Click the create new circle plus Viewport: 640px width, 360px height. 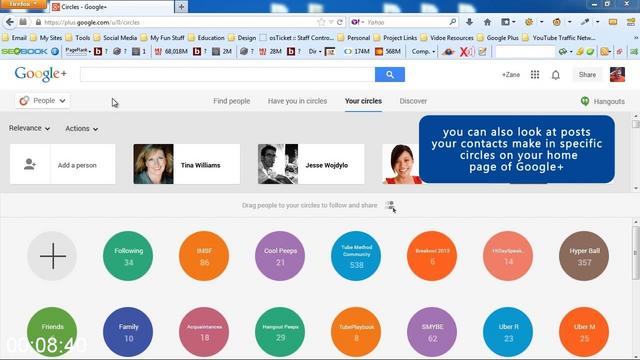[x=52, y=256]
